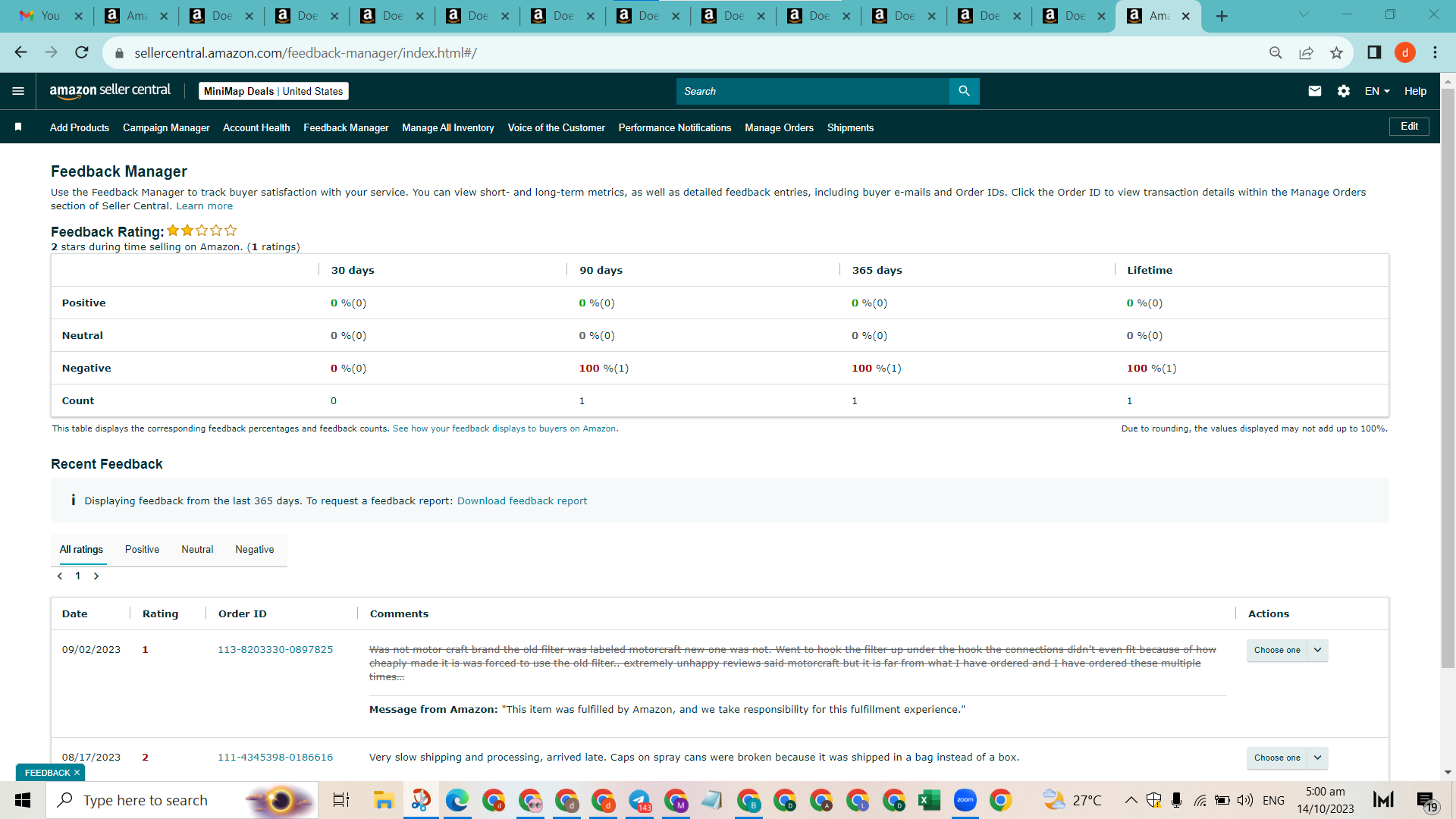Screen dimensions: 1456x819
Task: Open the Windows Start menu
Action: tap(23, 800)
